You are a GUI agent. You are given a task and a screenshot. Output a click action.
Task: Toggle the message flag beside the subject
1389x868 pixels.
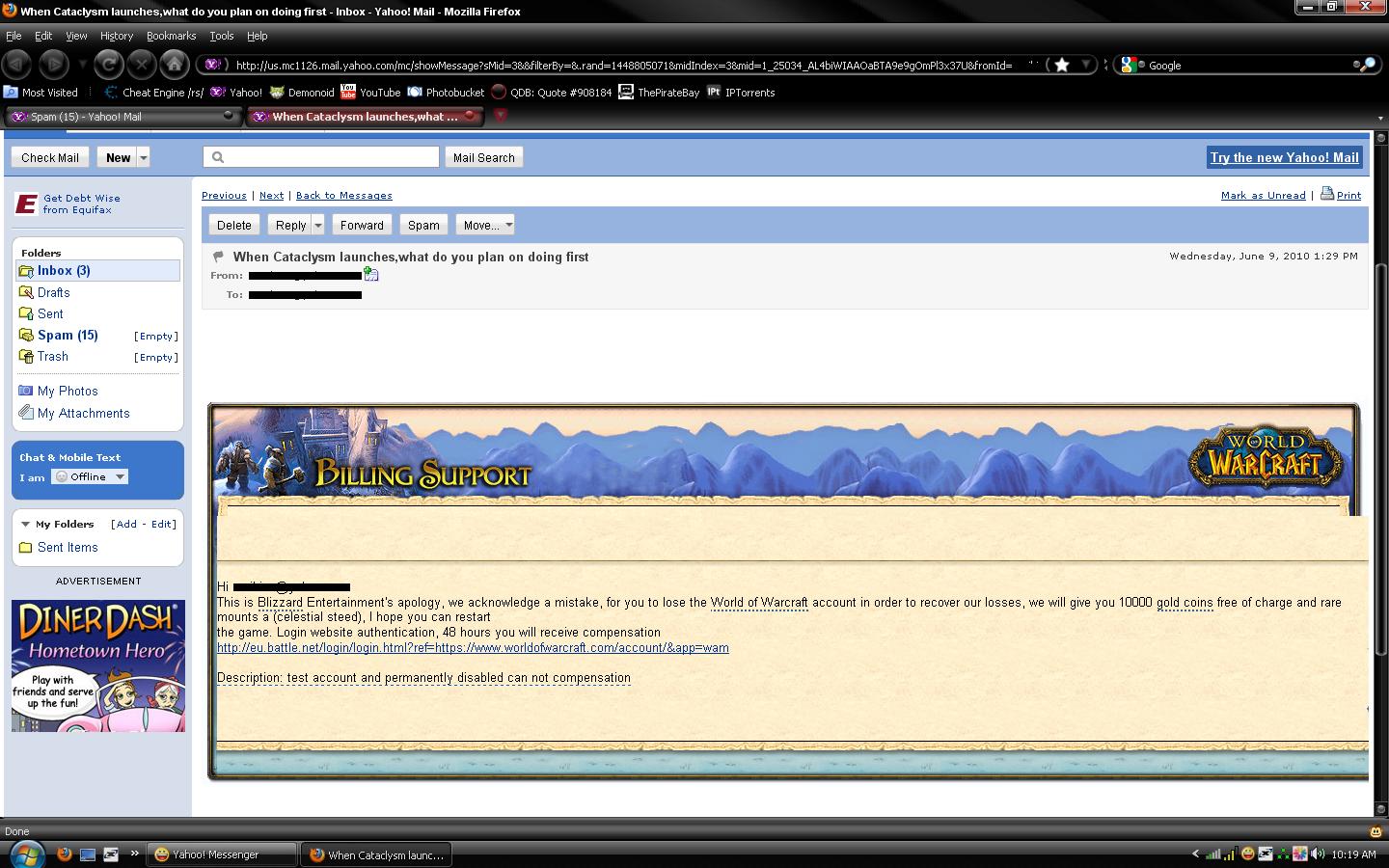click(218, 257)
